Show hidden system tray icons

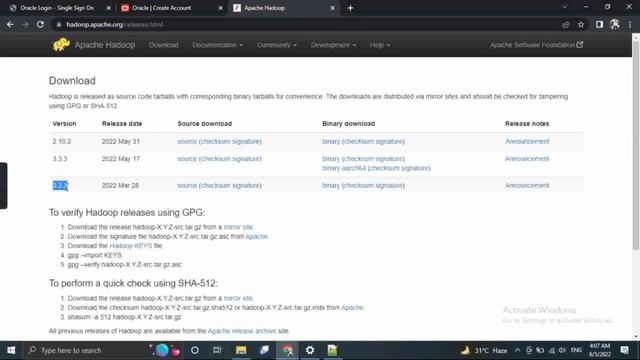click(x=518, y=350)
